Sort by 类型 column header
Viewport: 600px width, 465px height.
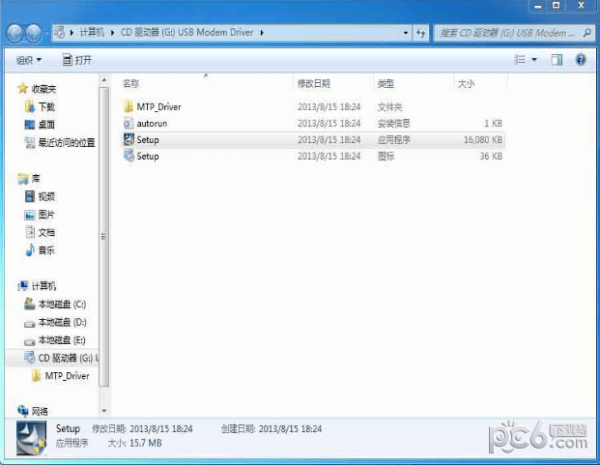(x=386, y=83)
